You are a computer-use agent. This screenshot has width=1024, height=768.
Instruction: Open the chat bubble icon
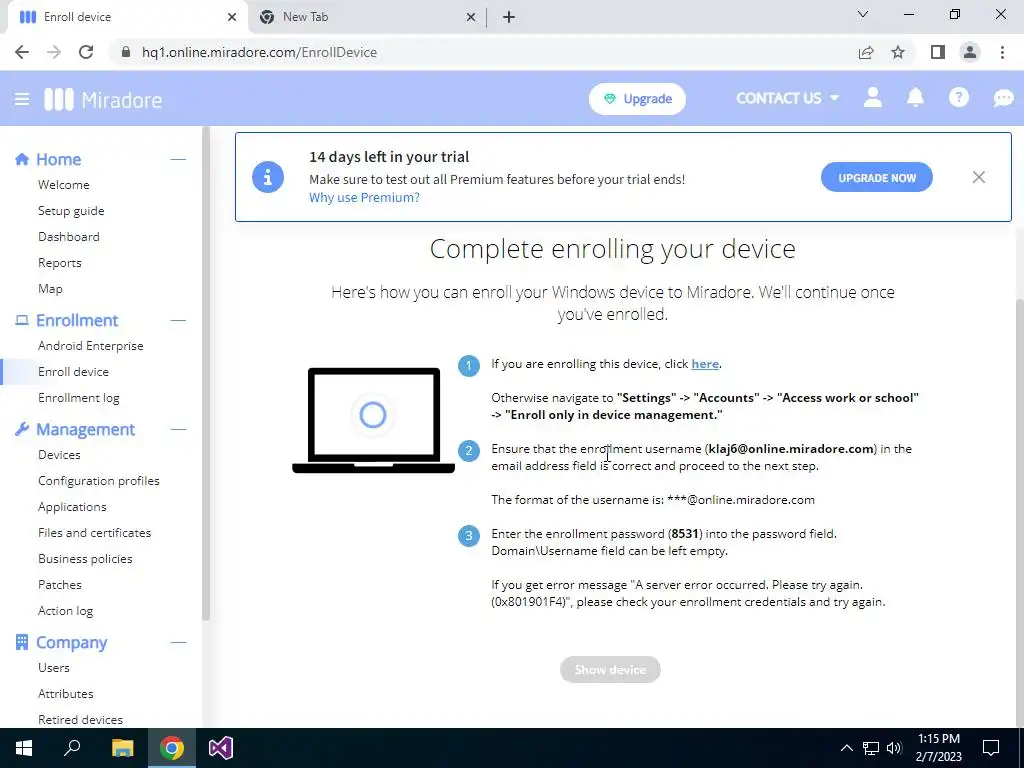[x=1003, y=99]
